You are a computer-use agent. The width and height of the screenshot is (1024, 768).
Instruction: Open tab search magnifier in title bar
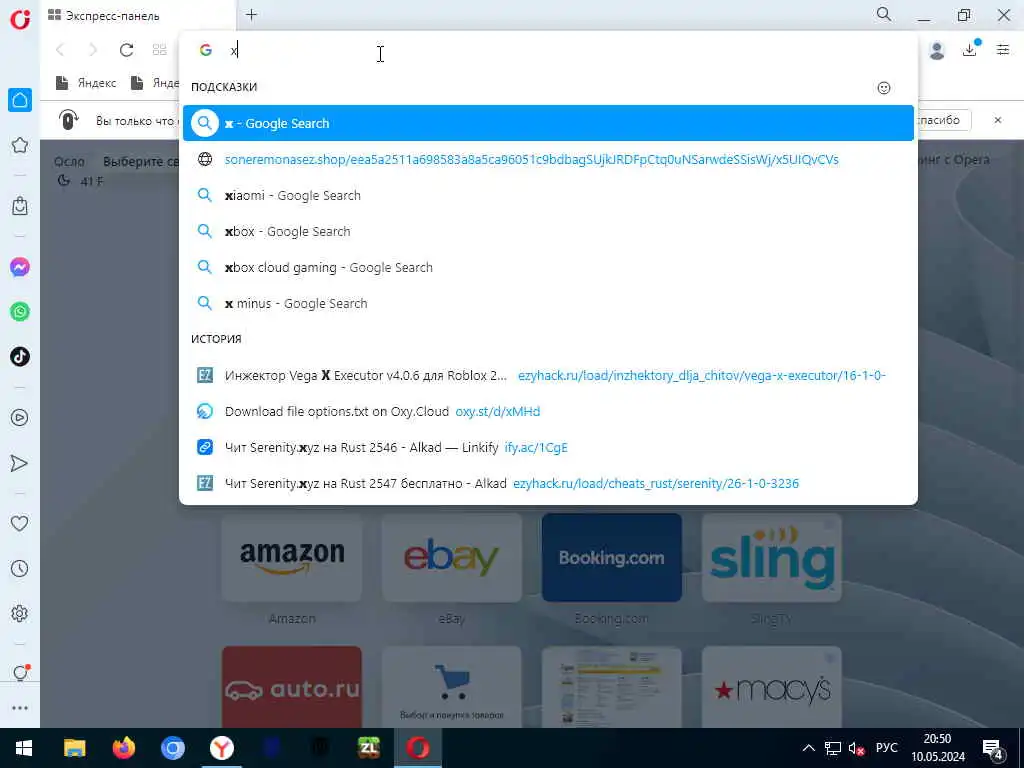(x=884, y=14)
